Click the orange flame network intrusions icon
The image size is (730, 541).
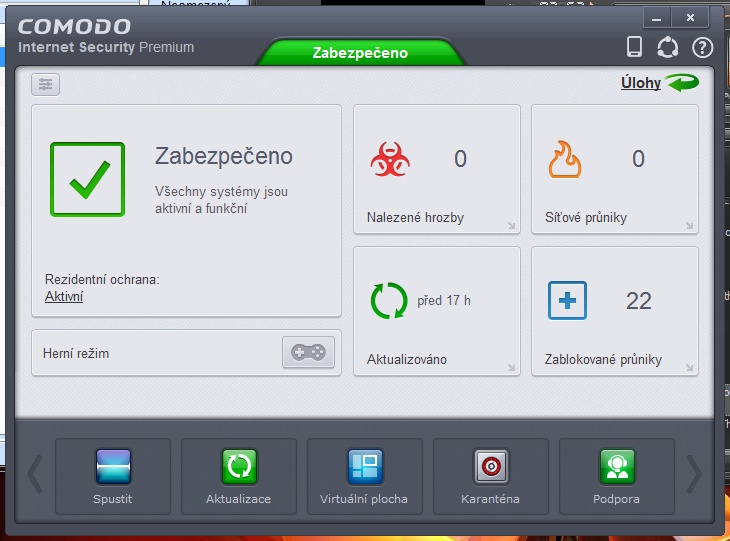(x=564, y=159)
